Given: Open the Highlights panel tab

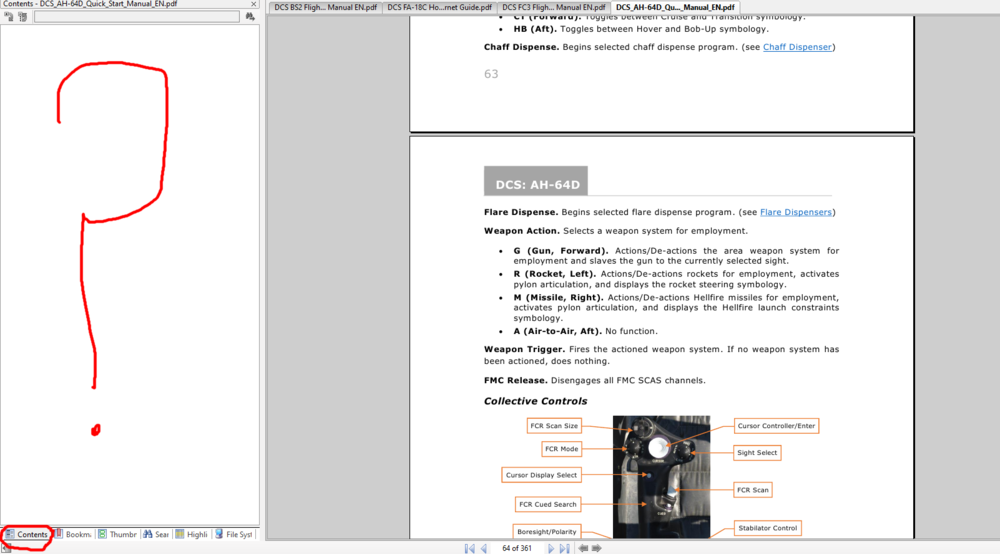Looking at the screenshot, I should point(192,534).
